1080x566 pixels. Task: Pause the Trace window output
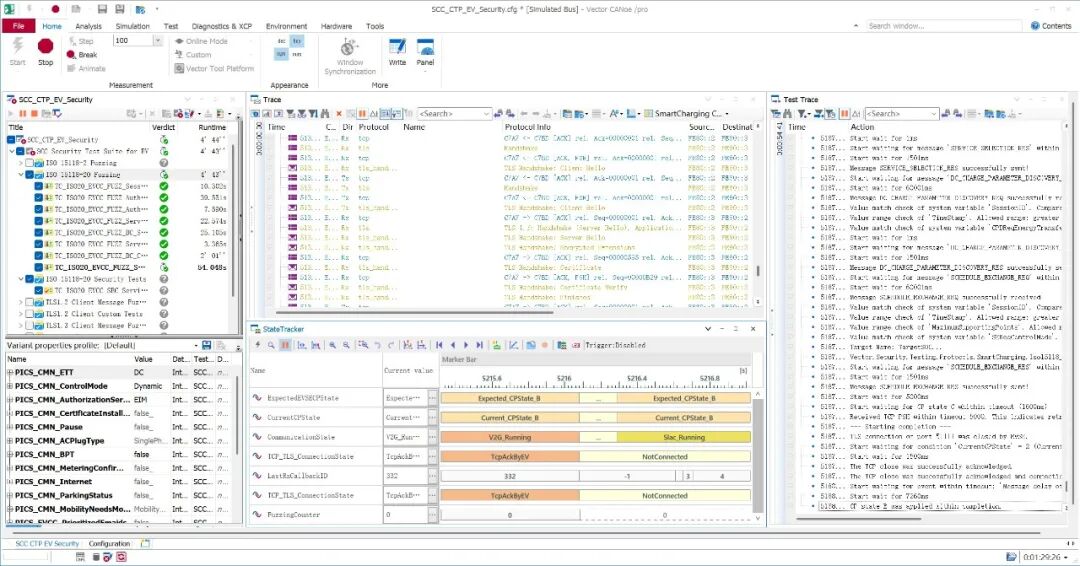click(362, 114)
